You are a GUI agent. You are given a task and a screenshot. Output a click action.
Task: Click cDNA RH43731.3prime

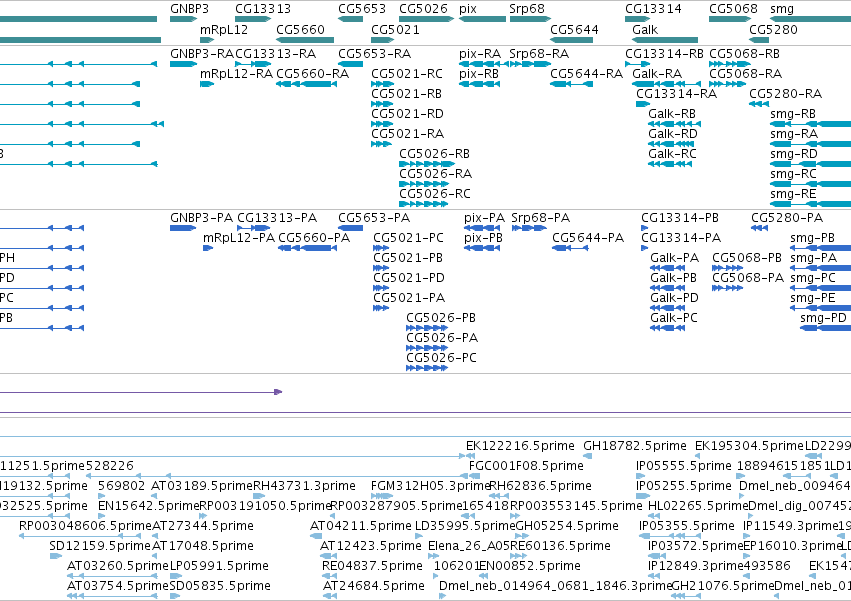[304, 486]
